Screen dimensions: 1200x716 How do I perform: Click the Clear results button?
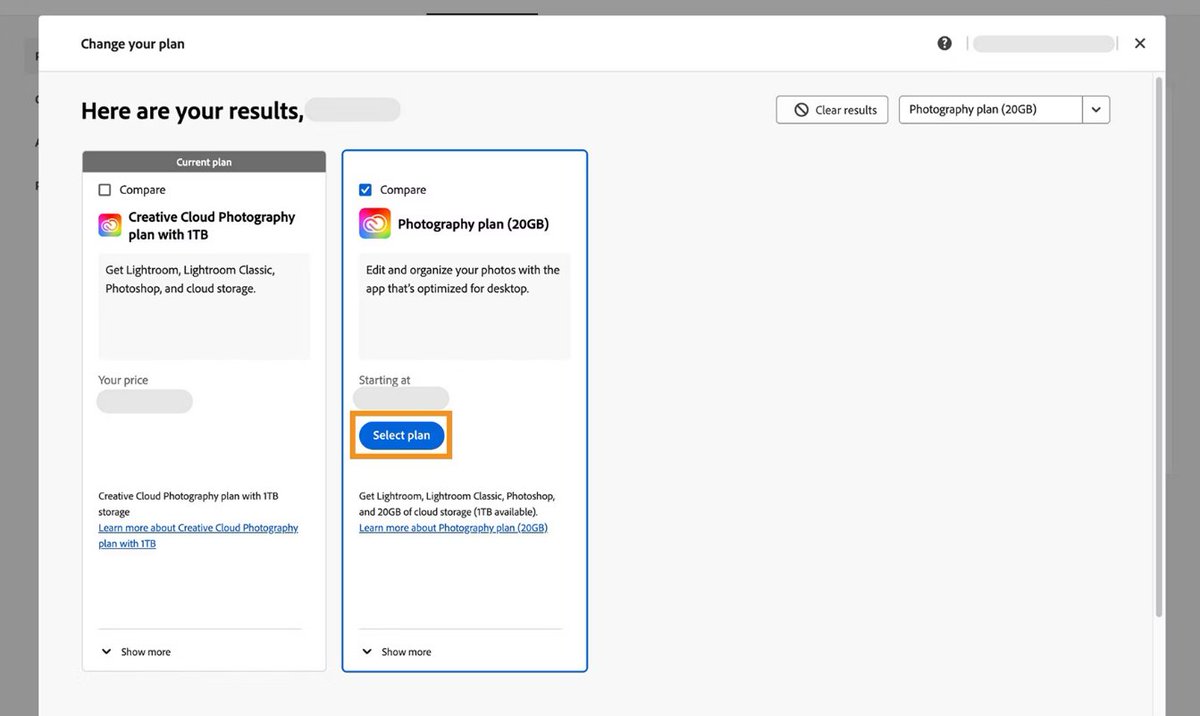[832, 110]
